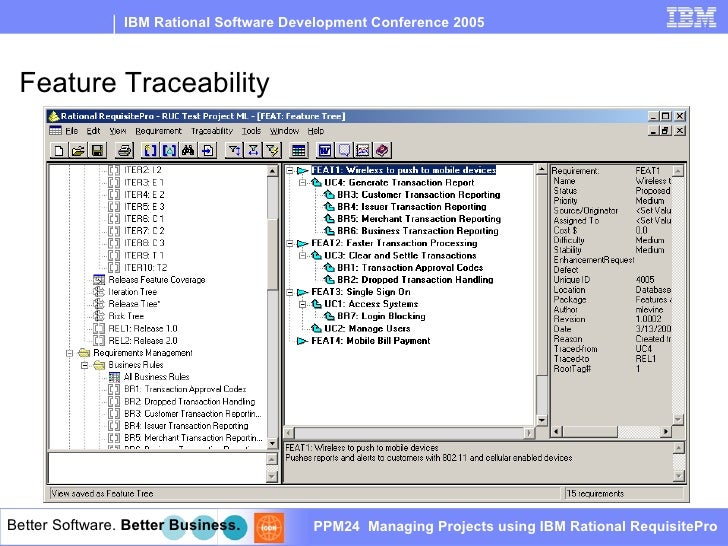Click the RequisitePro menu bar document icon

pos(55,130)
